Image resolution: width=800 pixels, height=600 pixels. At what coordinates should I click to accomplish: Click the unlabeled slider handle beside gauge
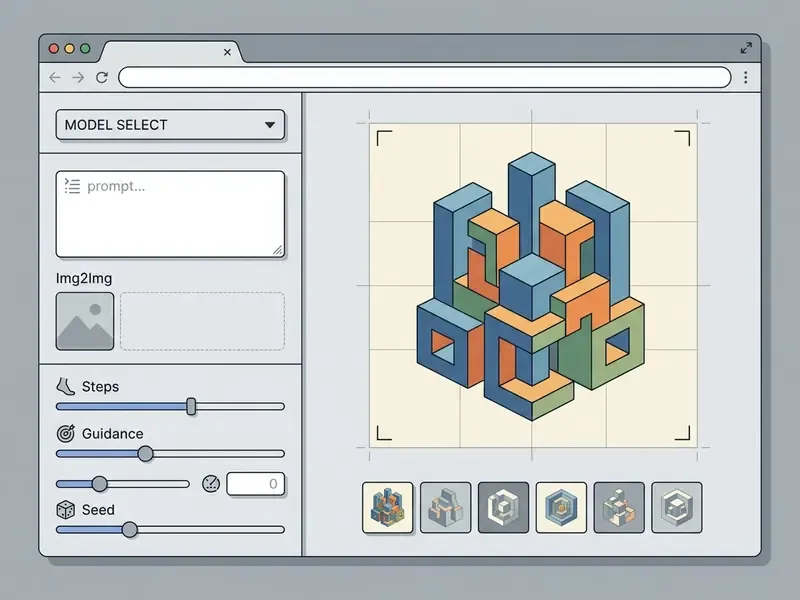click(x=99, y=484)
